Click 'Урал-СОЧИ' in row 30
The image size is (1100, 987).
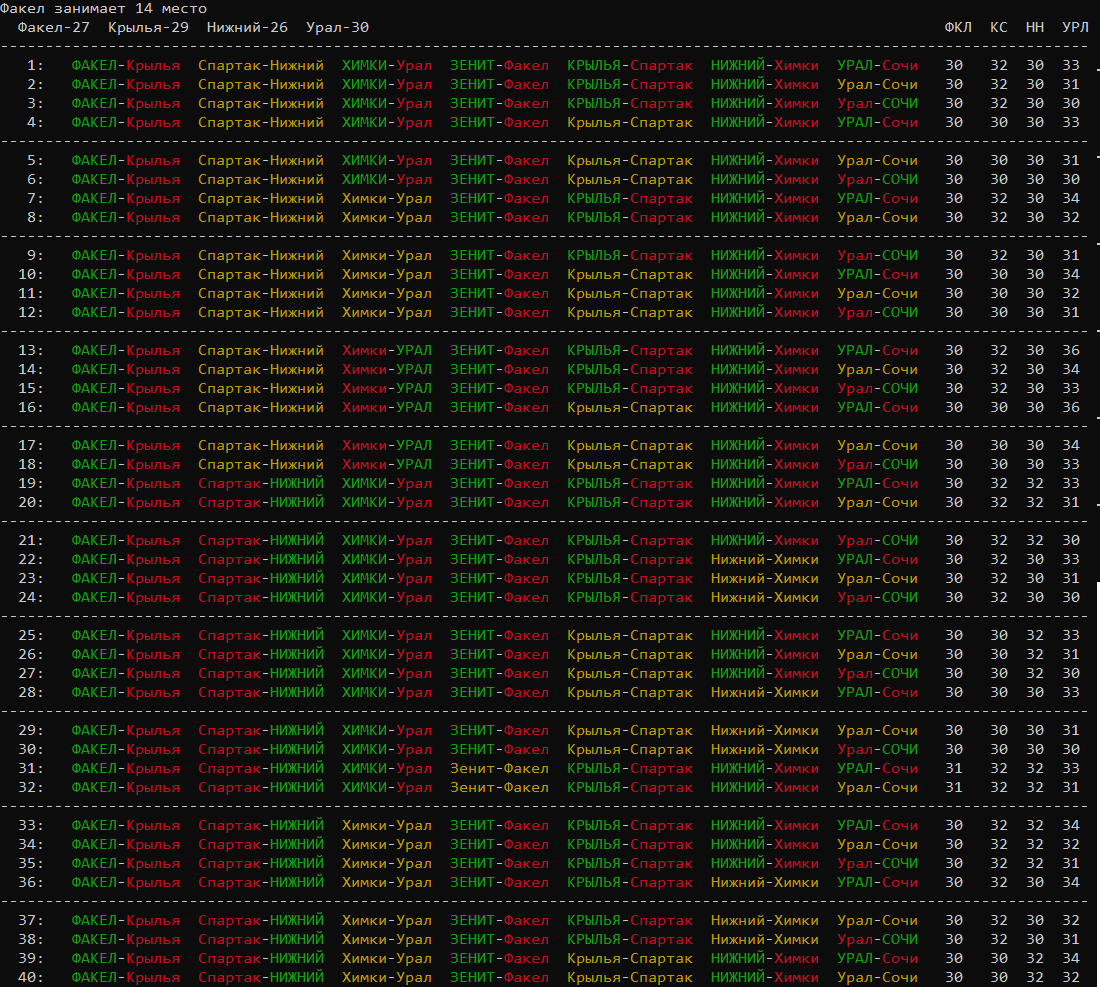pos(877,749)
